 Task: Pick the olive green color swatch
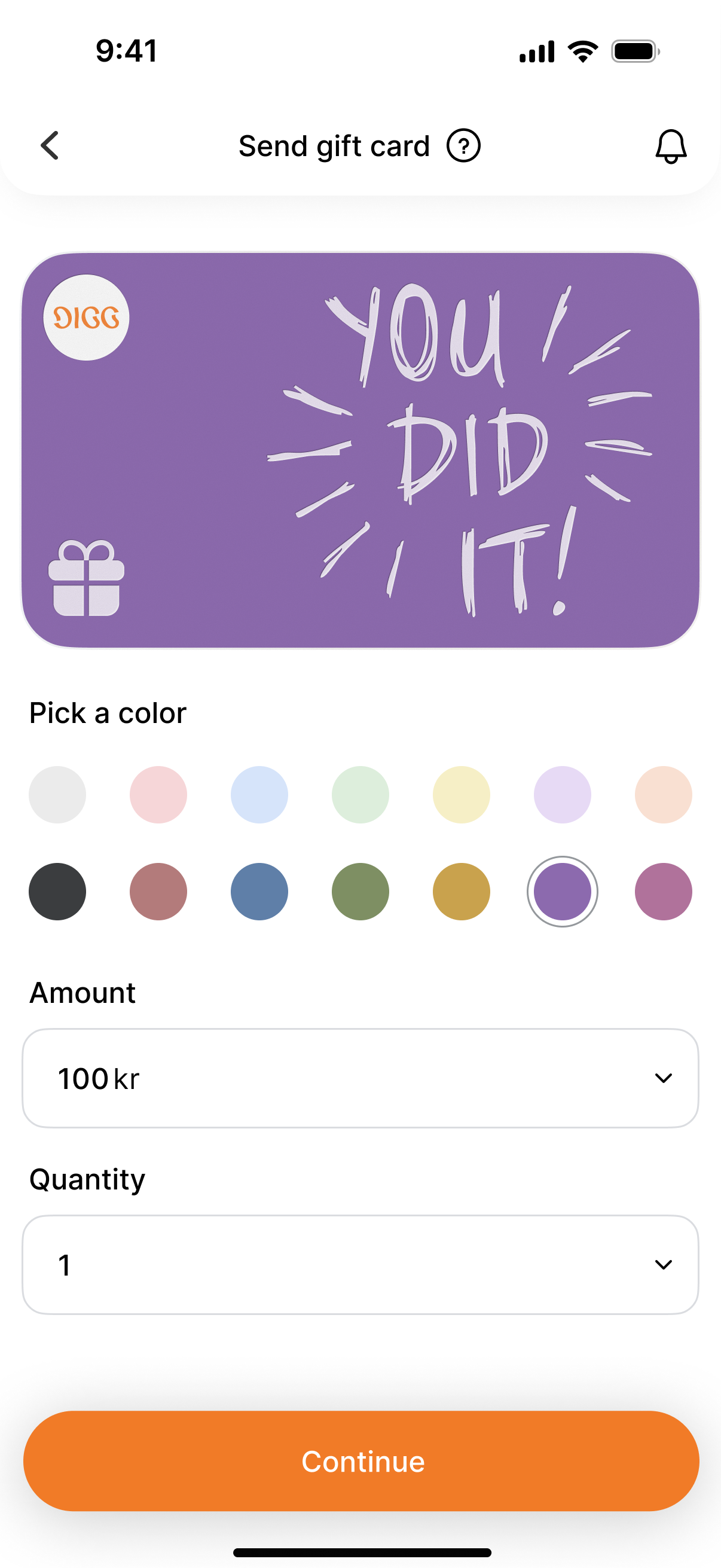pyautogui.click(x=360, y=891)
